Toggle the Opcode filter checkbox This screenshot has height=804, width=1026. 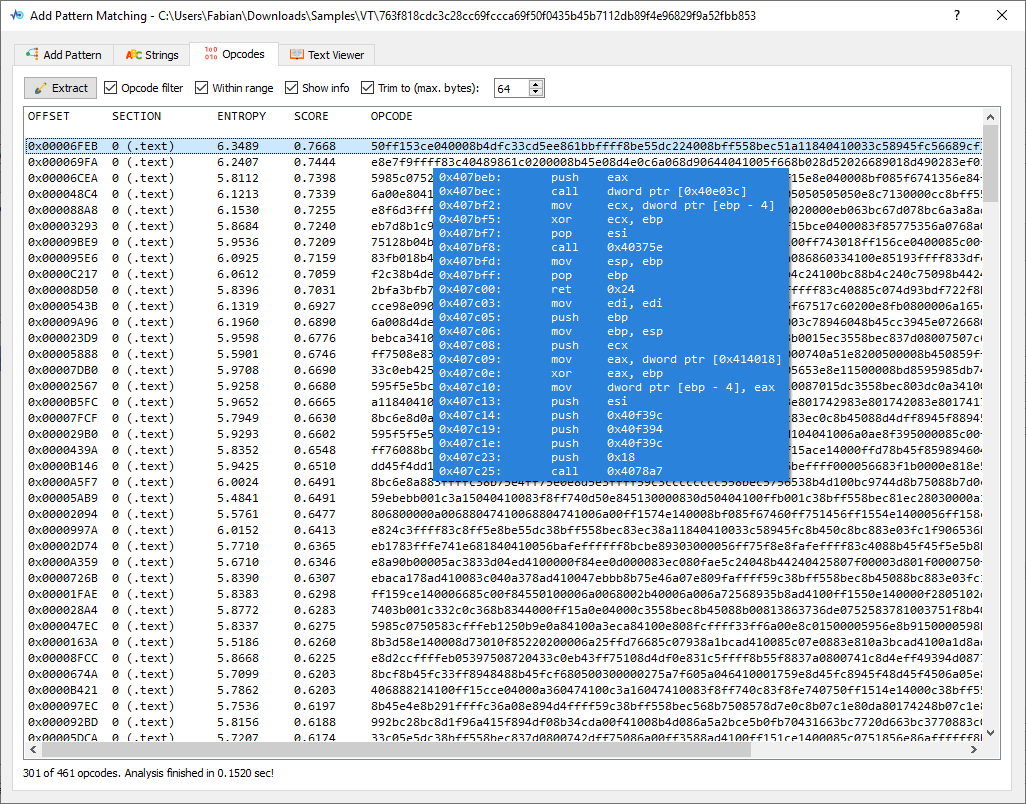111,88
